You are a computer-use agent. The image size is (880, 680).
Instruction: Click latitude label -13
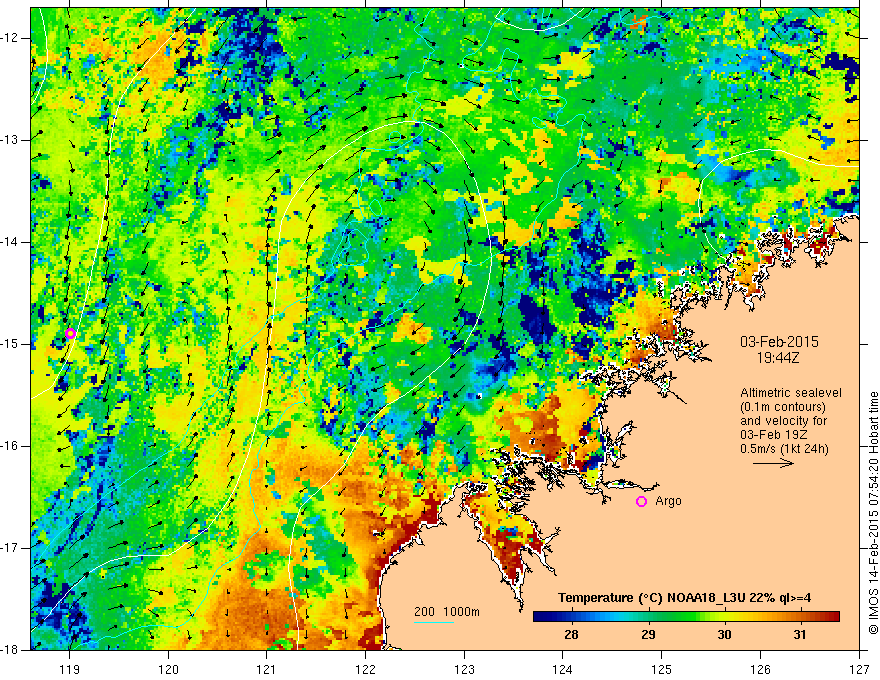[x=11, y=140]
